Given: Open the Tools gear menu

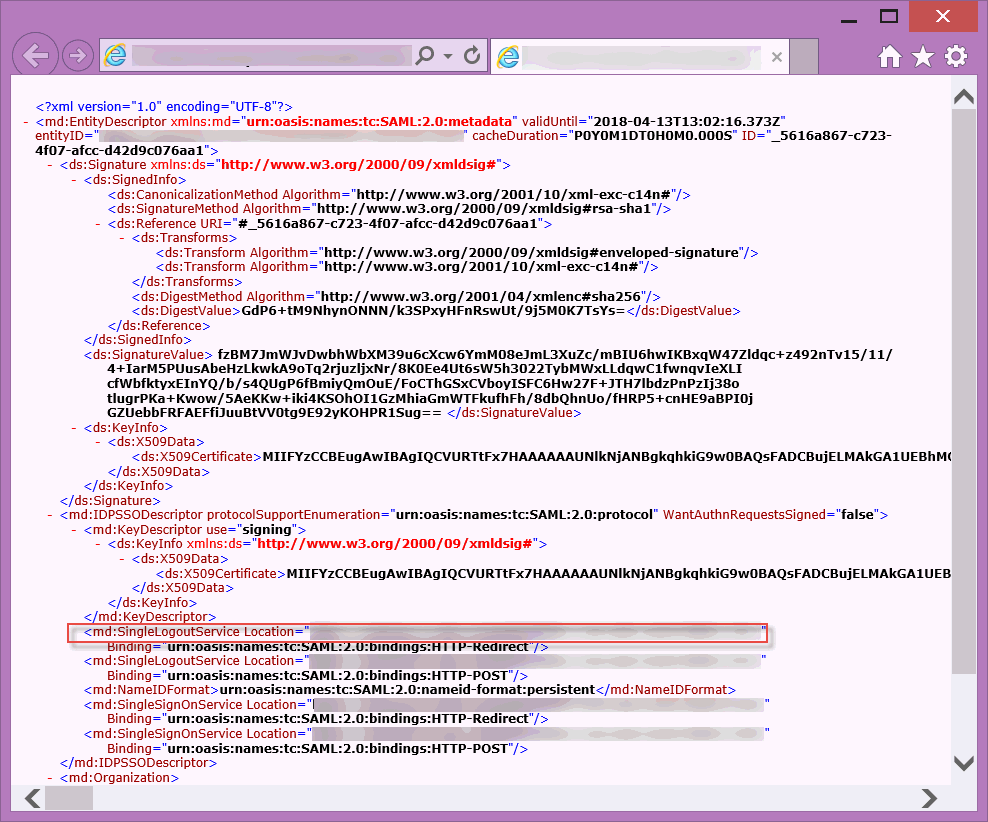Looking at the screenshot, I should pos(956,57).
